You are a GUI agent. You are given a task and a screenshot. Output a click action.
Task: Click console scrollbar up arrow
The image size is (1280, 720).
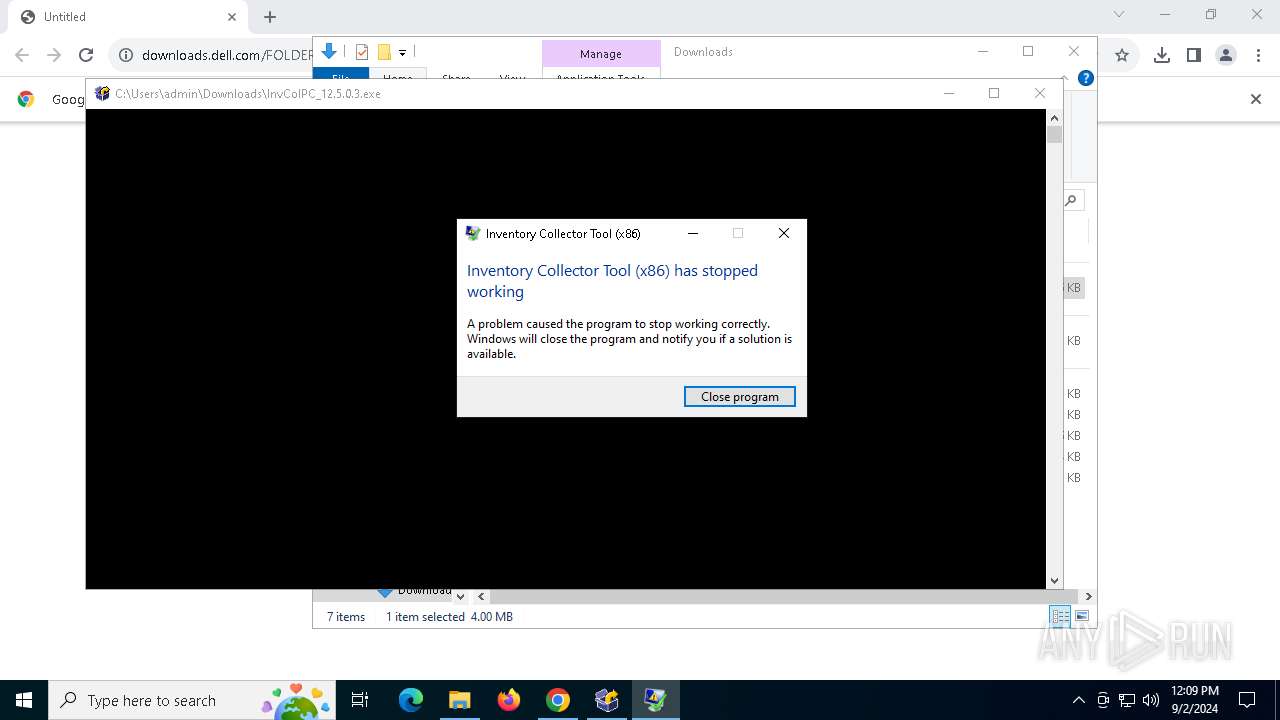tap(1054, 118)
